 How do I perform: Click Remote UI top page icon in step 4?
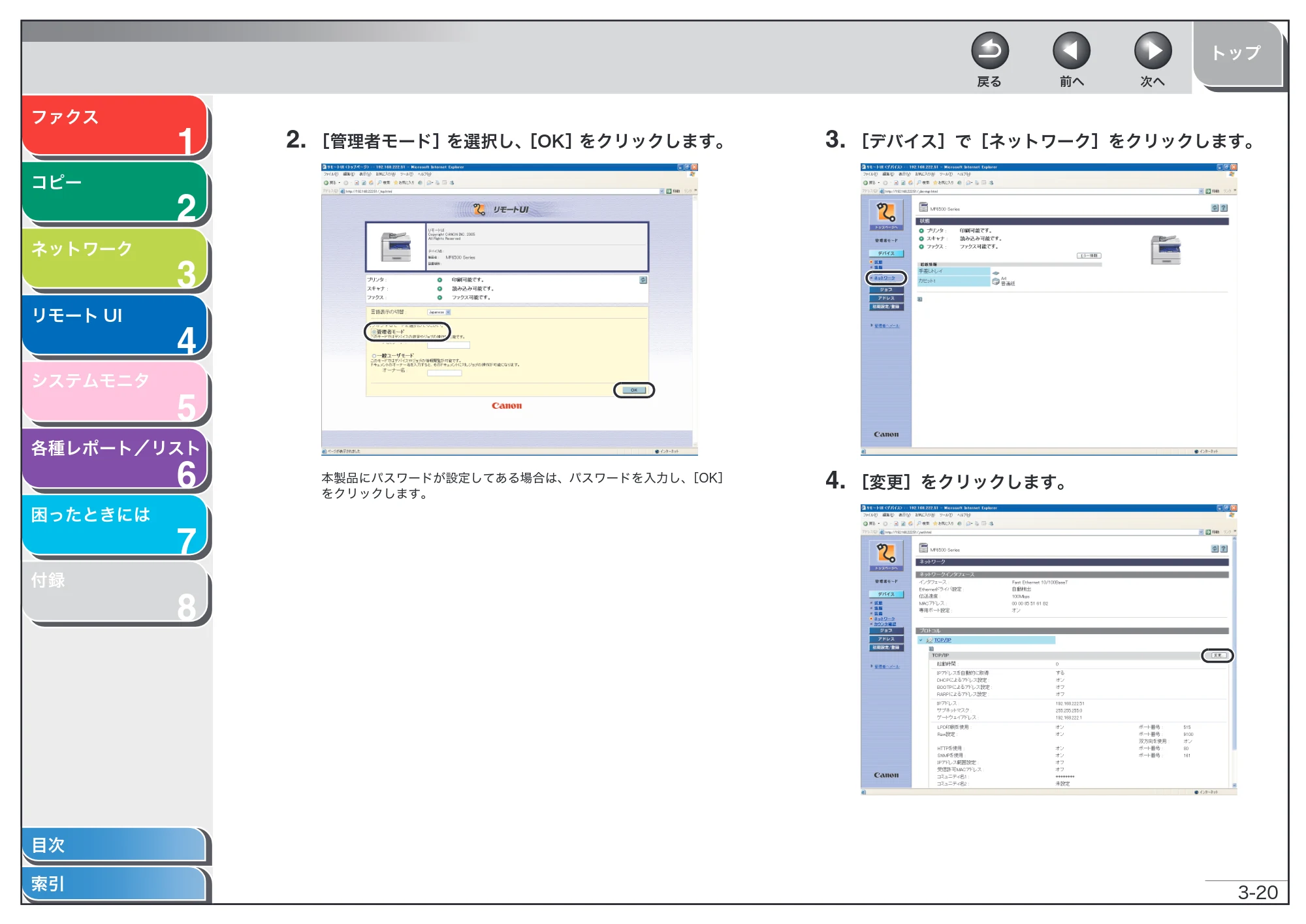pos(886,554)
